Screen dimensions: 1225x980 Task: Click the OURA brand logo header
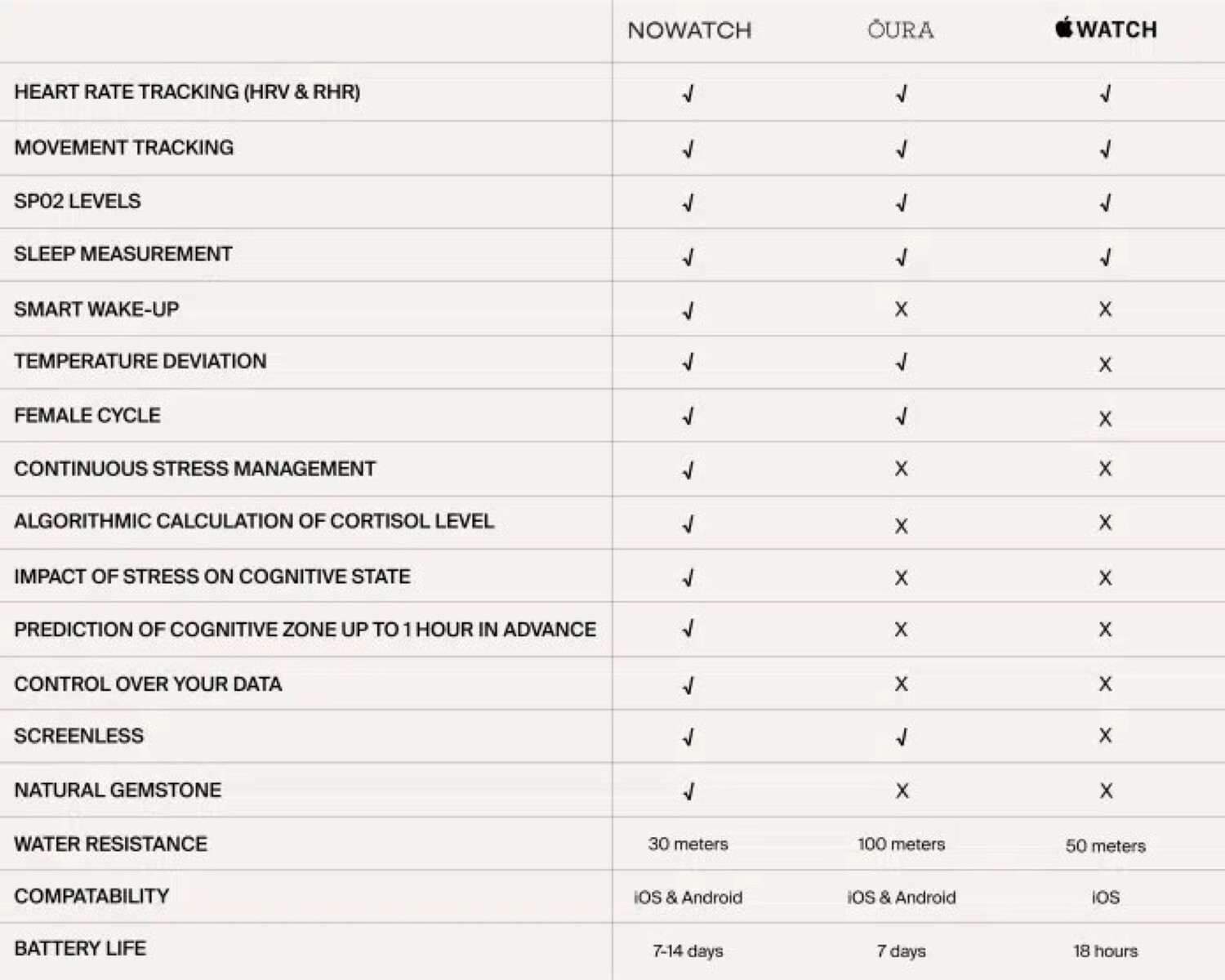(x=900, y=30)
